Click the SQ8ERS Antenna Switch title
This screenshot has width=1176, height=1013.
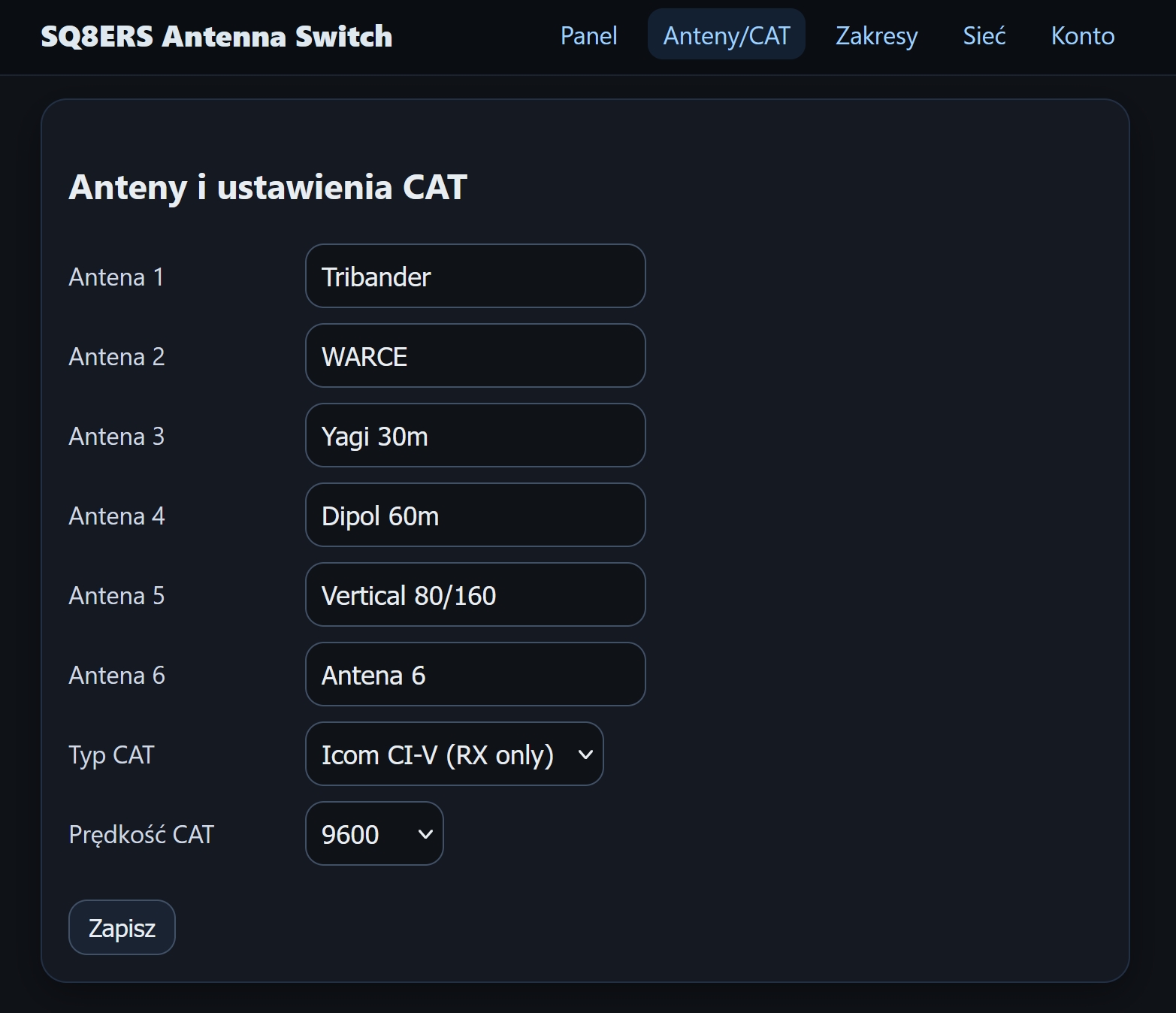(x=216, y=36)
